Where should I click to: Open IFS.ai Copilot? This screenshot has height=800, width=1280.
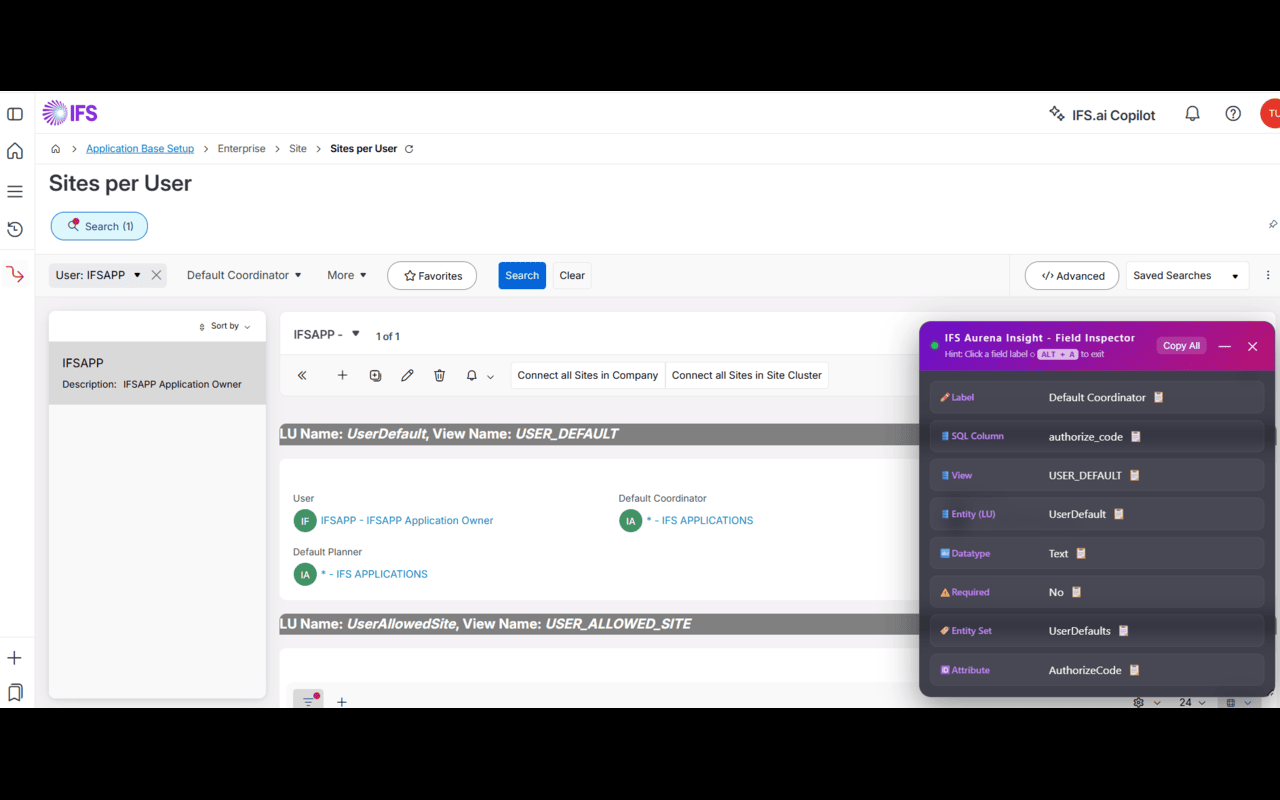(x=1102, y=115)
